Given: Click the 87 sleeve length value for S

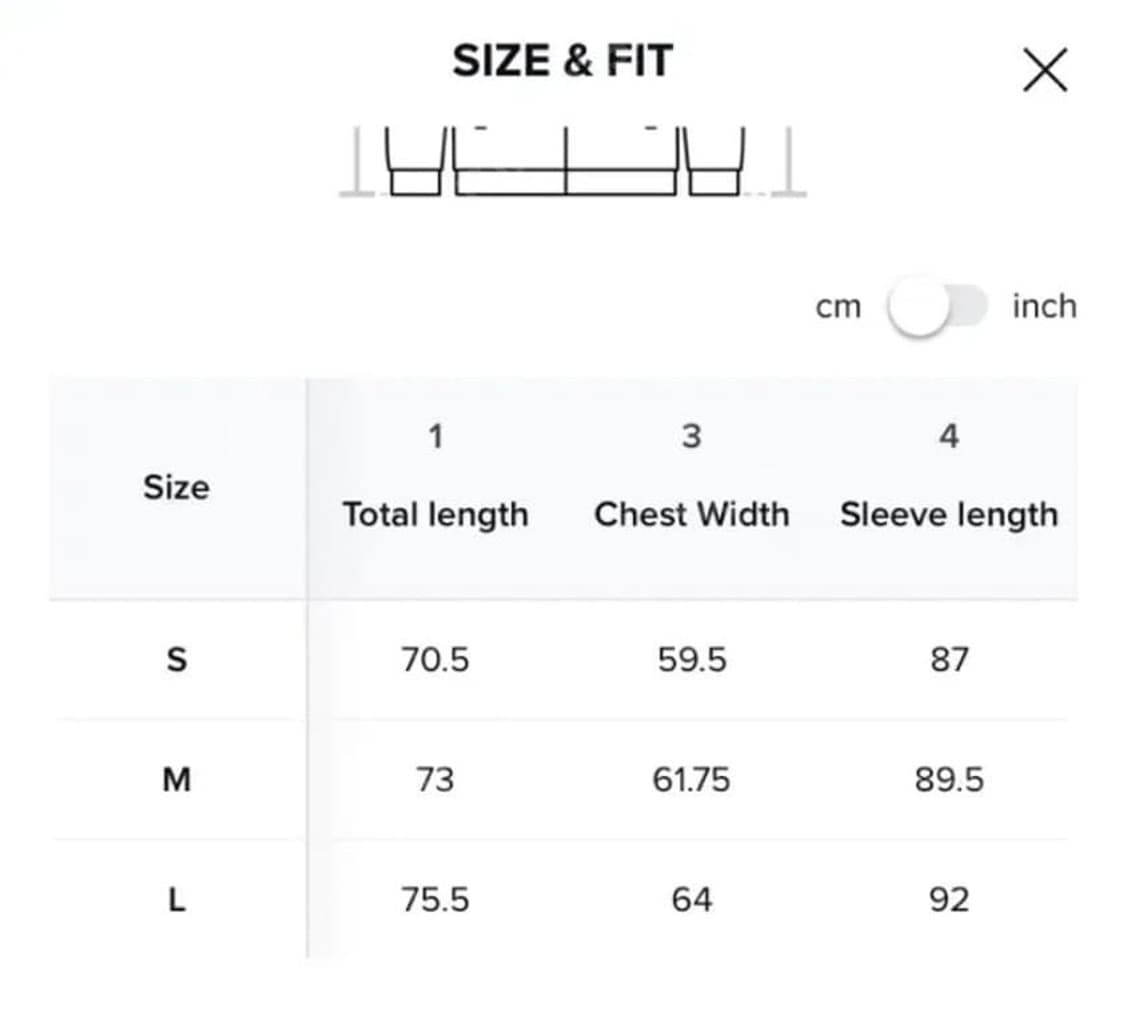Looking at the screenshot, I should click(948, 660).
